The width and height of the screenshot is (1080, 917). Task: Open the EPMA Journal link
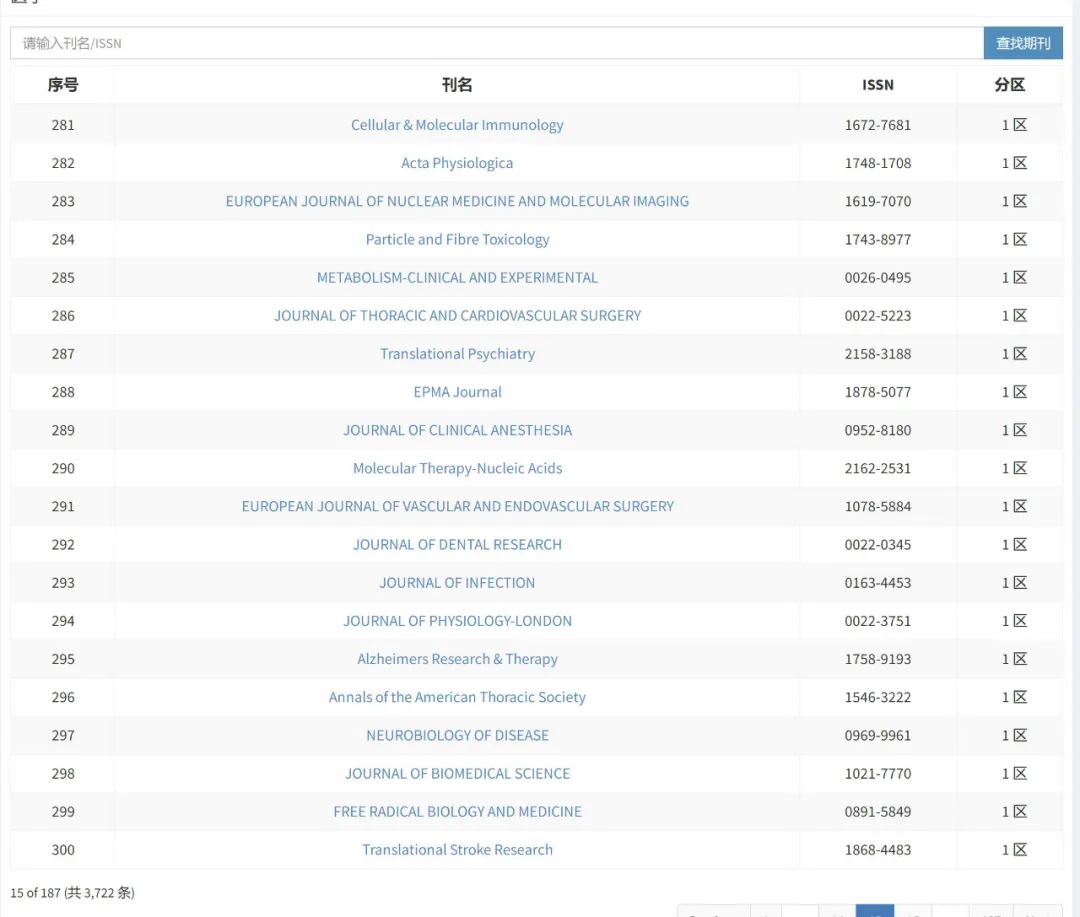coord(457,392)
